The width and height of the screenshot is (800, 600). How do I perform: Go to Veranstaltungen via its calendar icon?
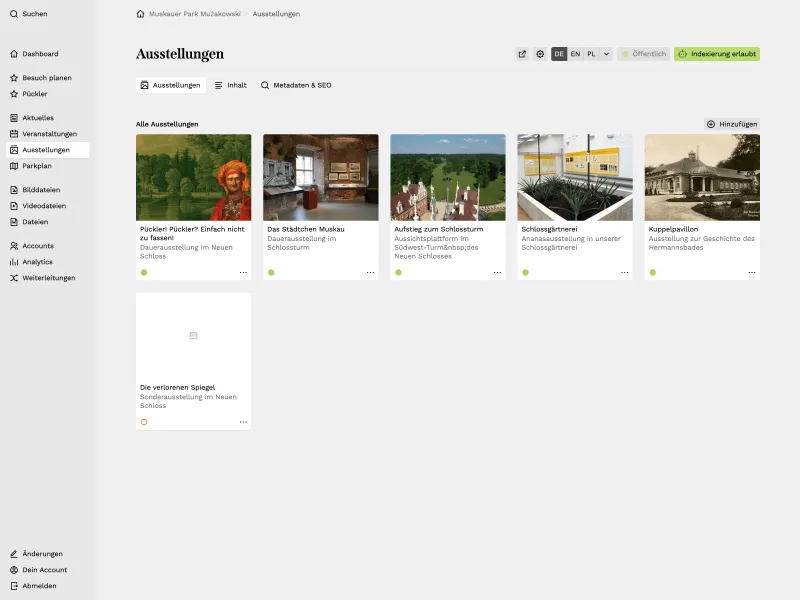pos(15,133)
